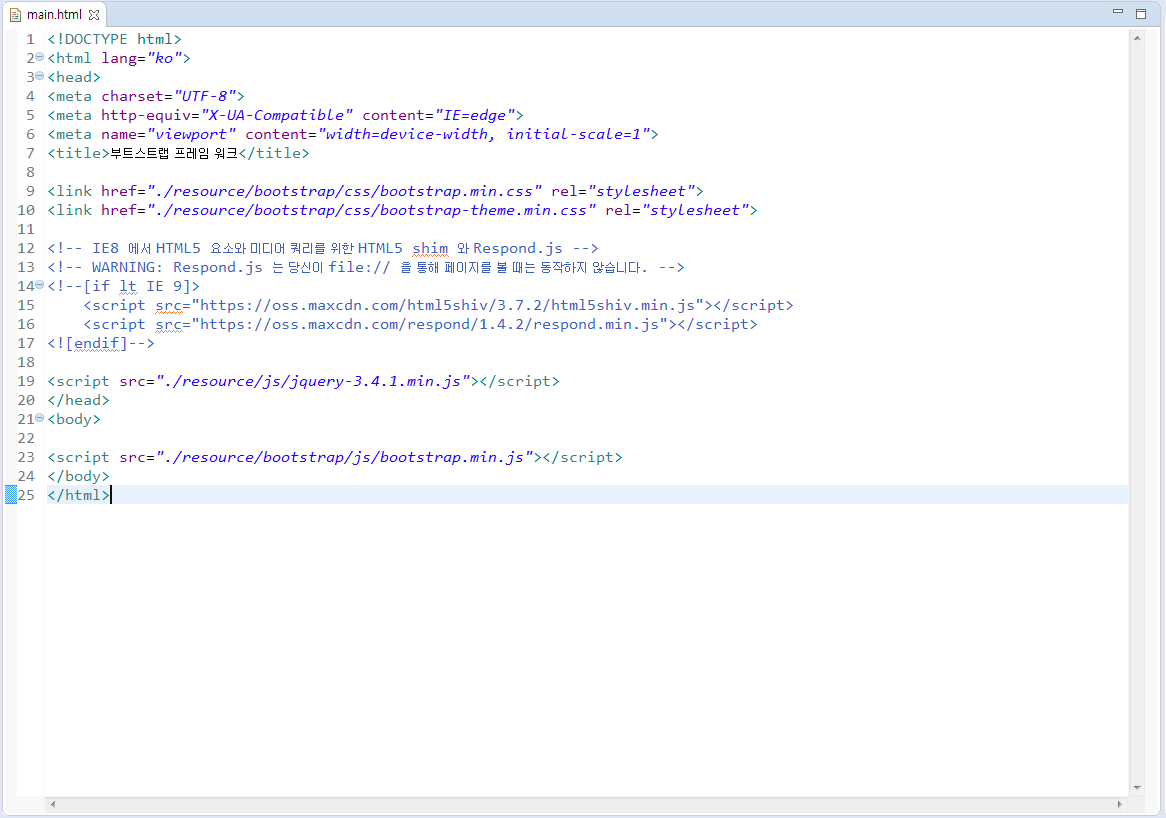Click the bootstrap-theme.min.css href path
Image resolution: width=1166 pixels, height=818 pixels.
[371, 210]
